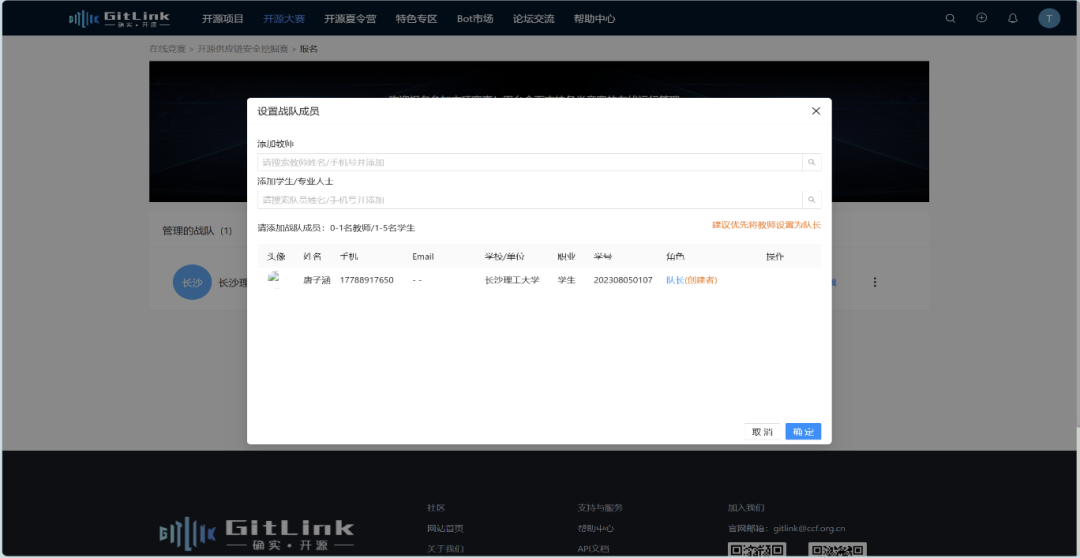Click the 建议优先将教师设置为队长 hint text
The width and height of the screenshot is (1080, 558).
pos(766,225)
